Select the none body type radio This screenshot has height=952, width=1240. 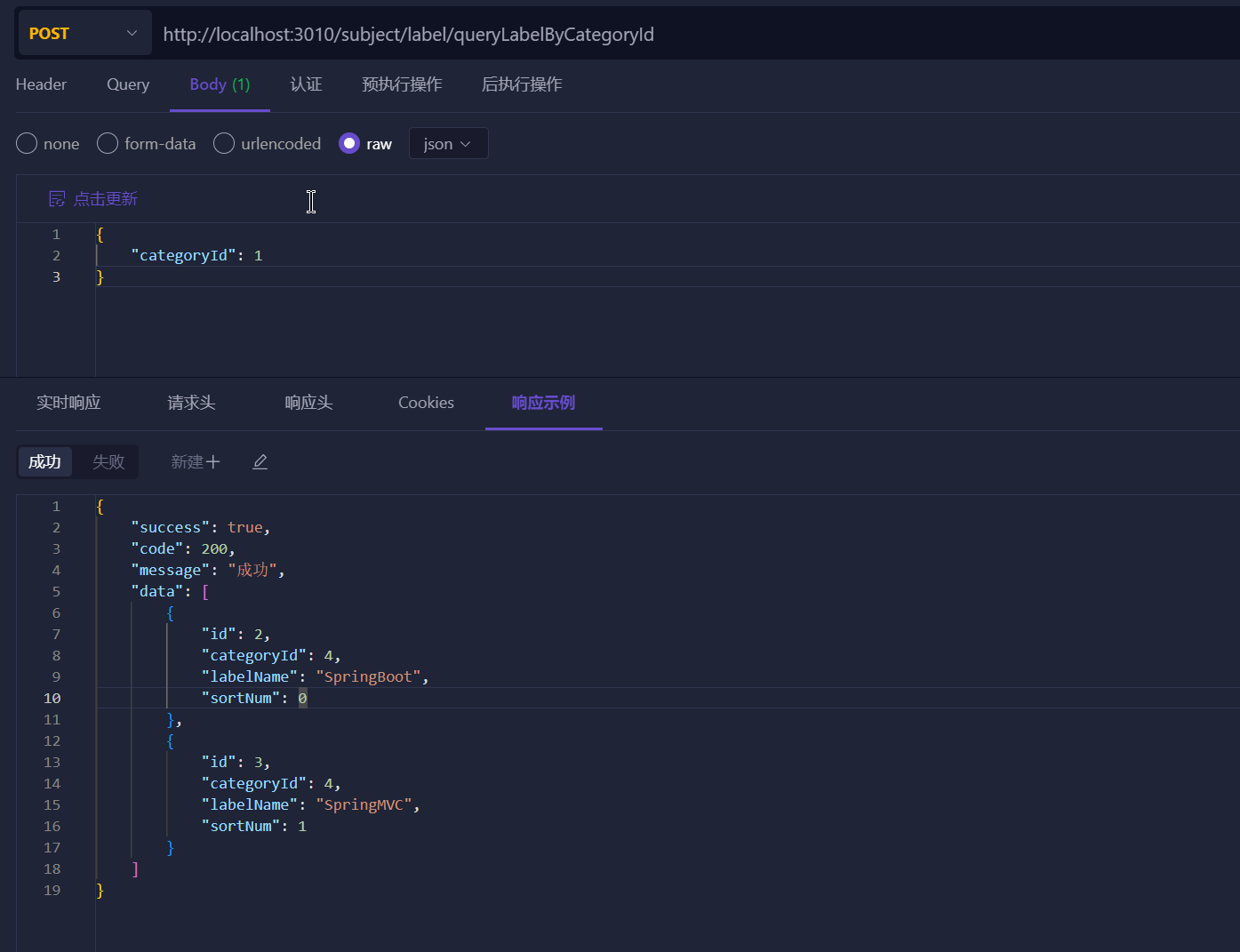[27, 143]
